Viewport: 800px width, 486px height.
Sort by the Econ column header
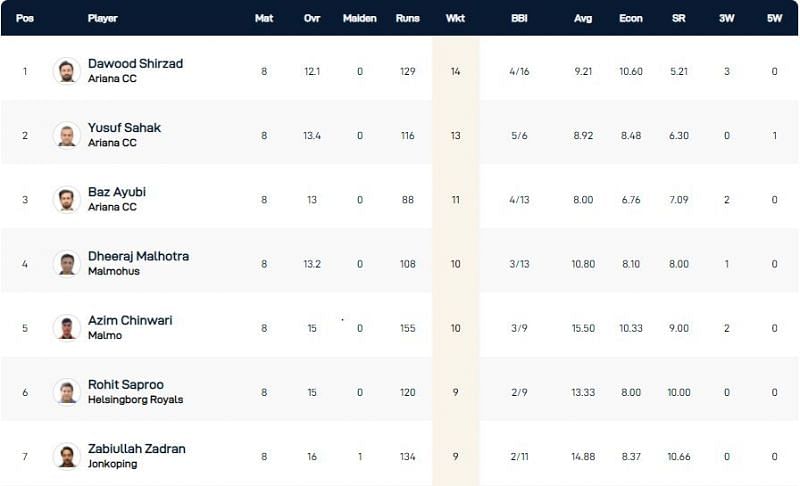coord(630,18)
